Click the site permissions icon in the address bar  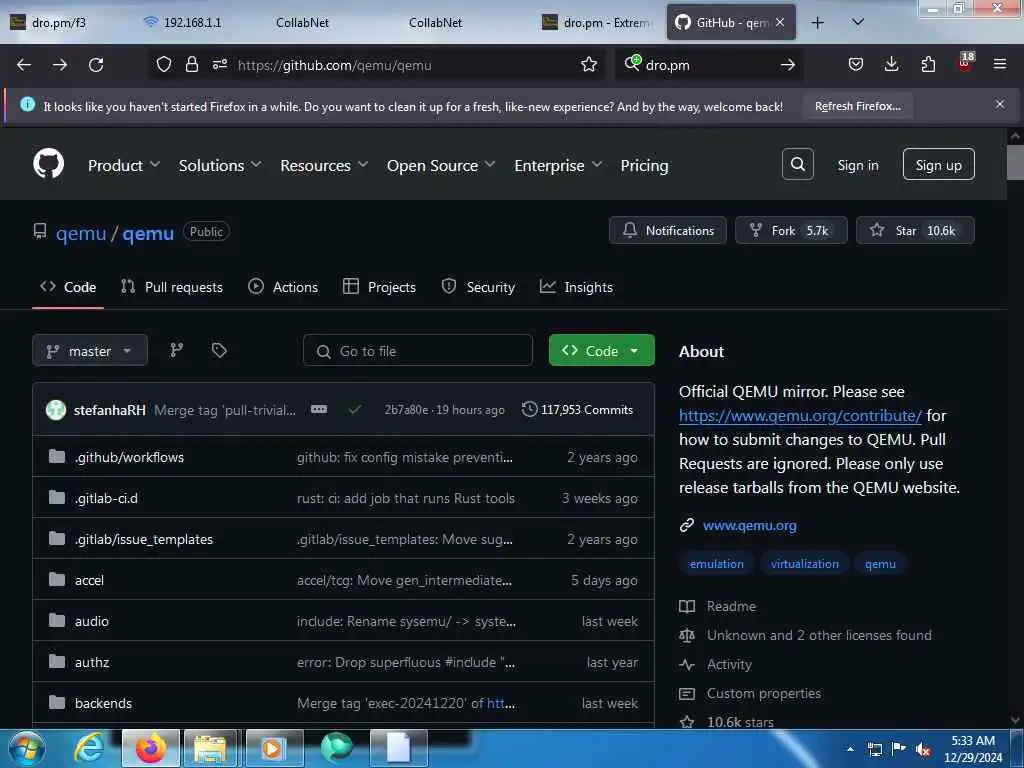coord(219,65)
